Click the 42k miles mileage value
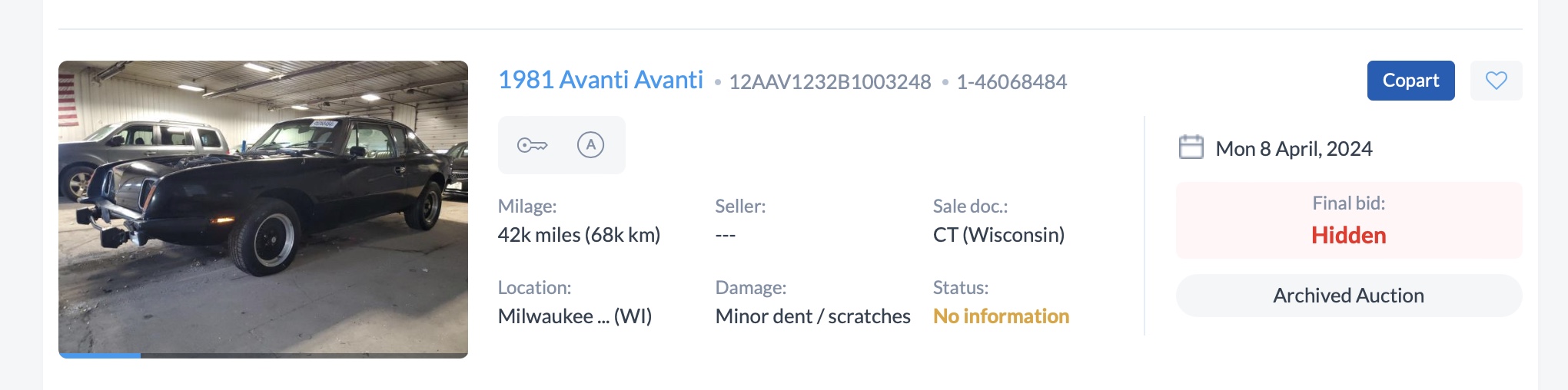Screen dimensions: 1568x390 (x=579, y=235)
